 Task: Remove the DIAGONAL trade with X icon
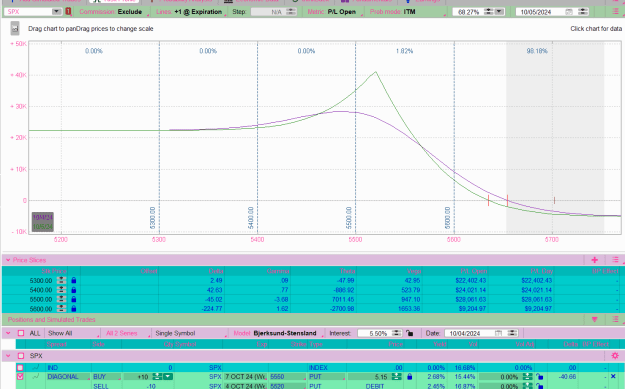click(613, 376)
